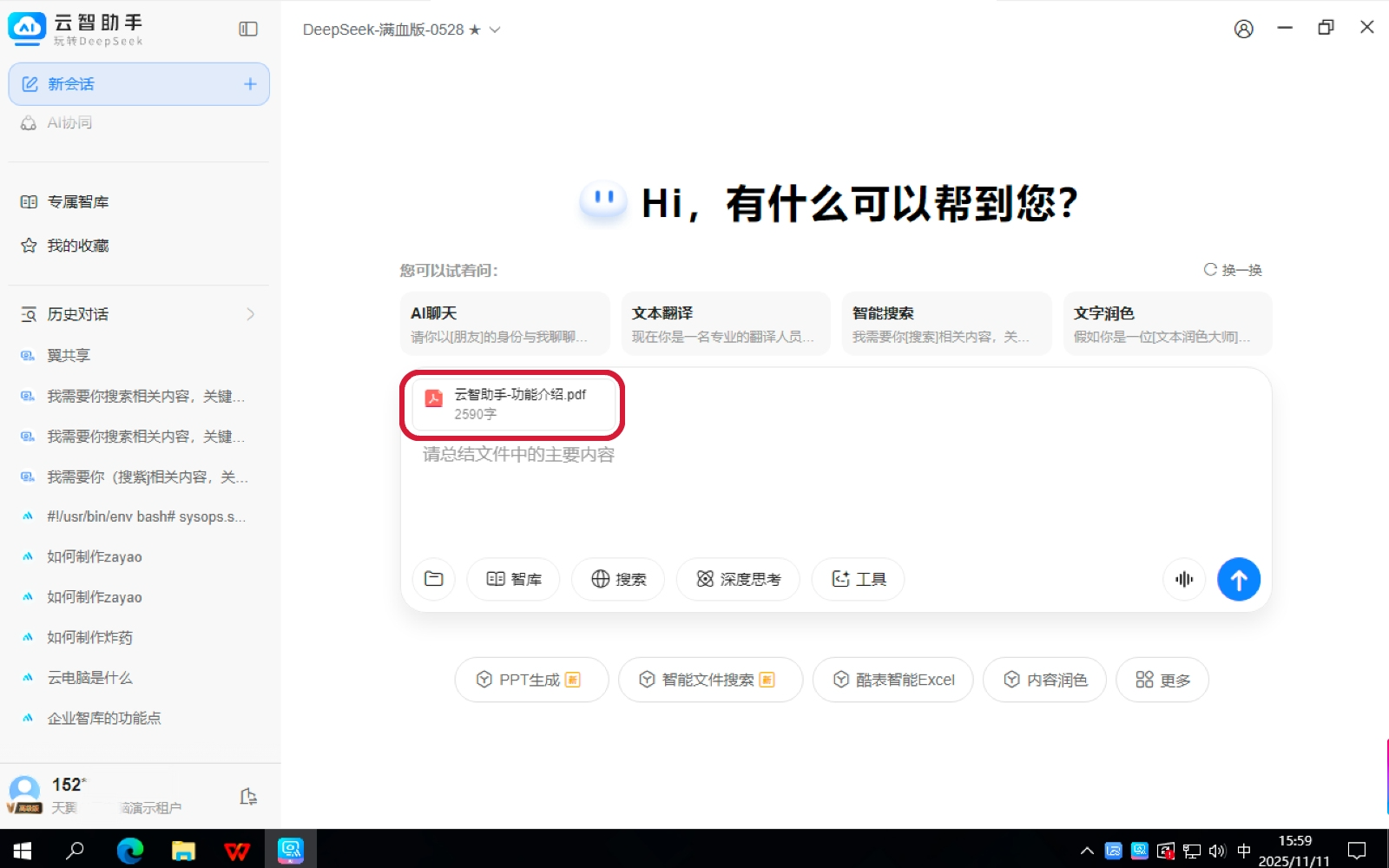Launch the 内容润色 tool
The image size is (1389, 868).
pos(1044,680)
